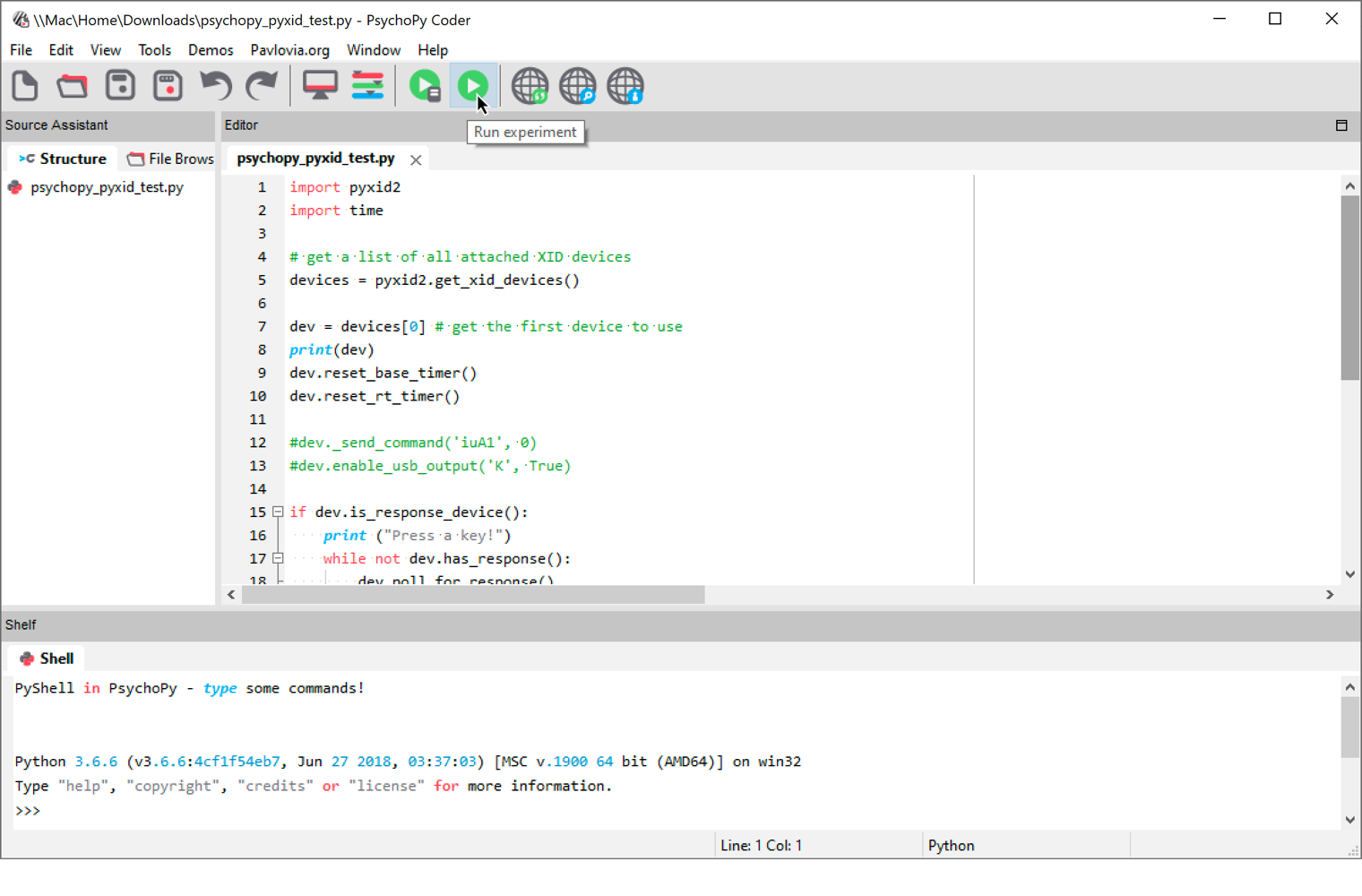Undo the last edit
Screen dimensions: 1362x896
pyautogui.click(x=215, y=86)
